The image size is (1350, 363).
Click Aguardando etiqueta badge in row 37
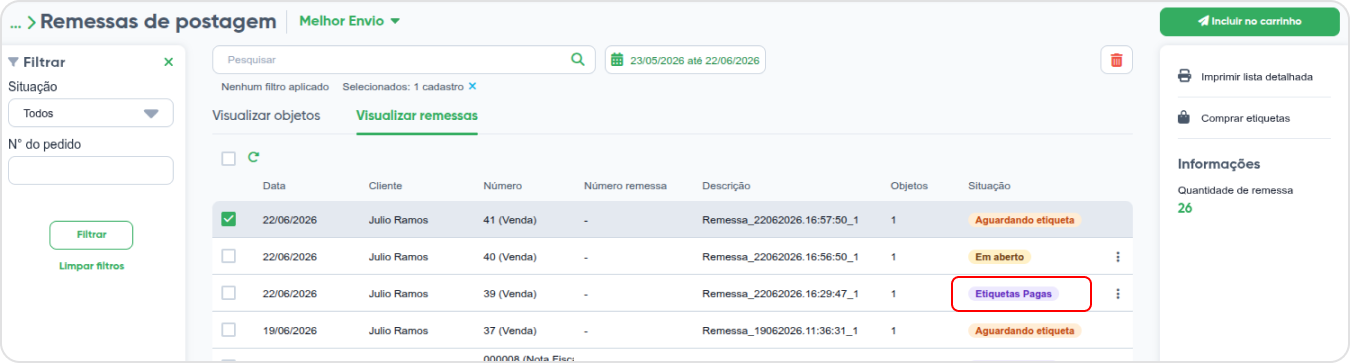tap(1024, 330)
